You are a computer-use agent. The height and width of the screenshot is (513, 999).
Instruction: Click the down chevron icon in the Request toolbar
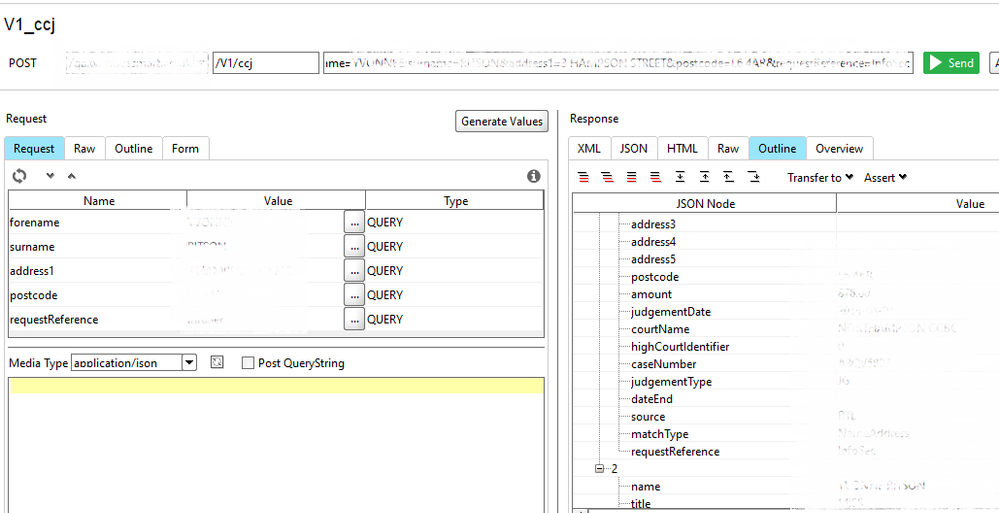pos(50,176)
